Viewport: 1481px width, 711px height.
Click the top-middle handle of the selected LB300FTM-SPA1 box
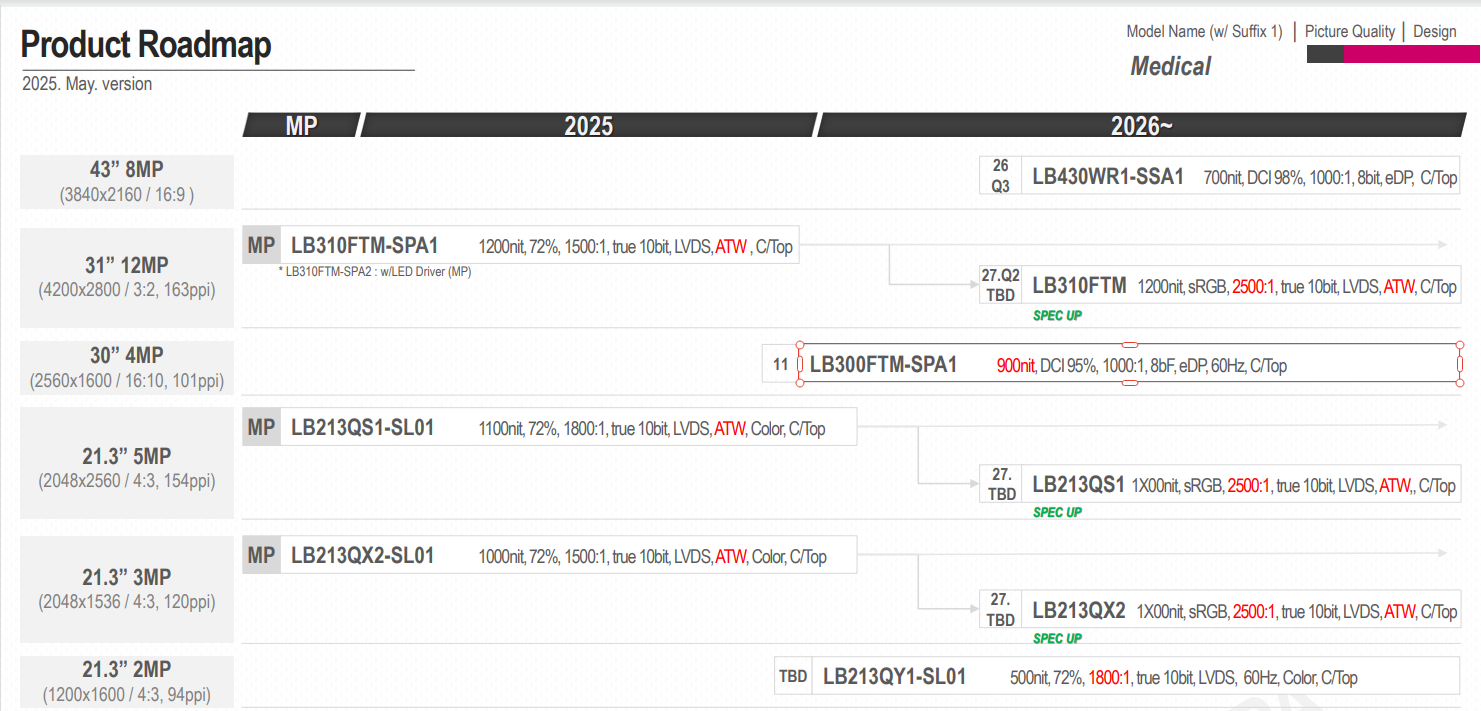[x=1129, y=344]
